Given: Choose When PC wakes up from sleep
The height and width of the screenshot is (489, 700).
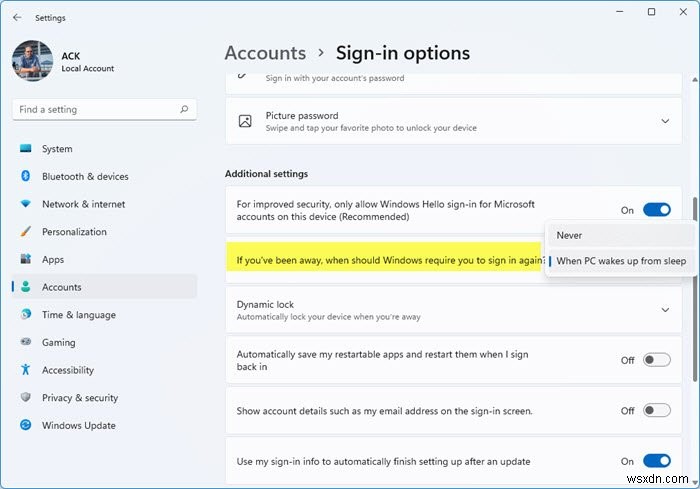Looking at the screenshot, I should click(x=621, y=261).
